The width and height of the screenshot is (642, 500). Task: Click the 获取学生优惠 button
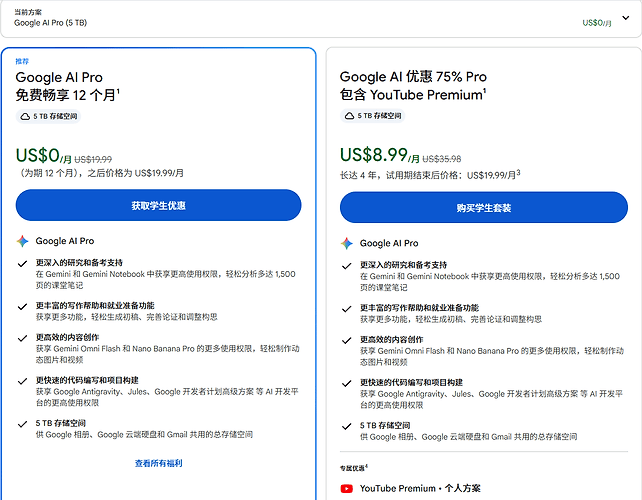[x=158, y=205]
